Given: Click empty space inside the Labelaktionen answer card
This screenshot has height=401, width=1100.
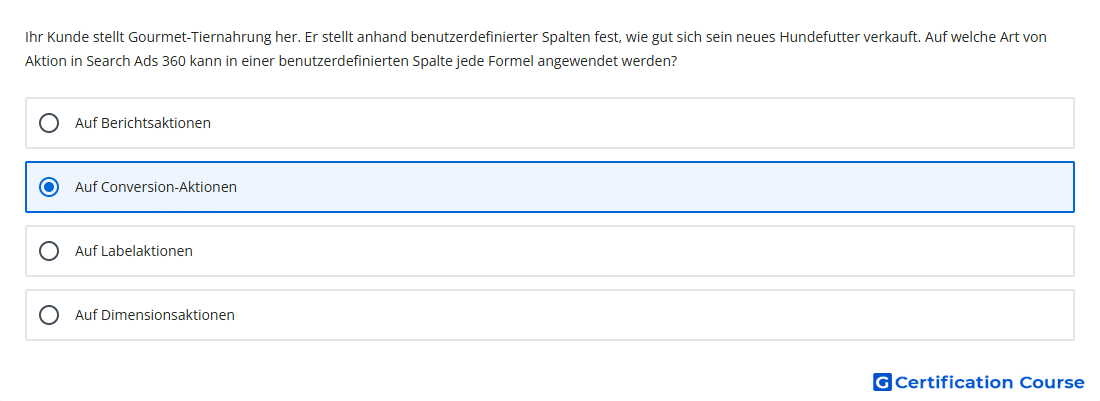Looking at the screenshot, I should click(631, 251).
